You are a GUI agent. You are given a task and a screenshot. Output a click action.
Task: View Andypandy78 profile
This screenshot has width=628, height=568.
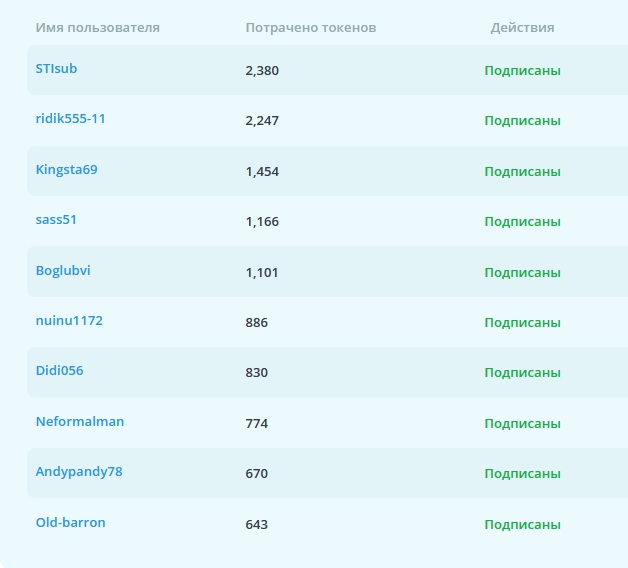tap(79, 472)
